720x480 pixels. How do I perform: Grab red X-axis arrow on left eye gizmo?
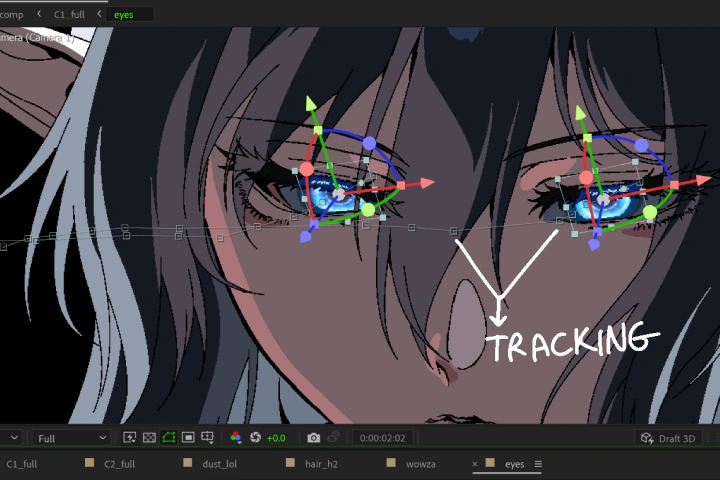coord(427,183)
